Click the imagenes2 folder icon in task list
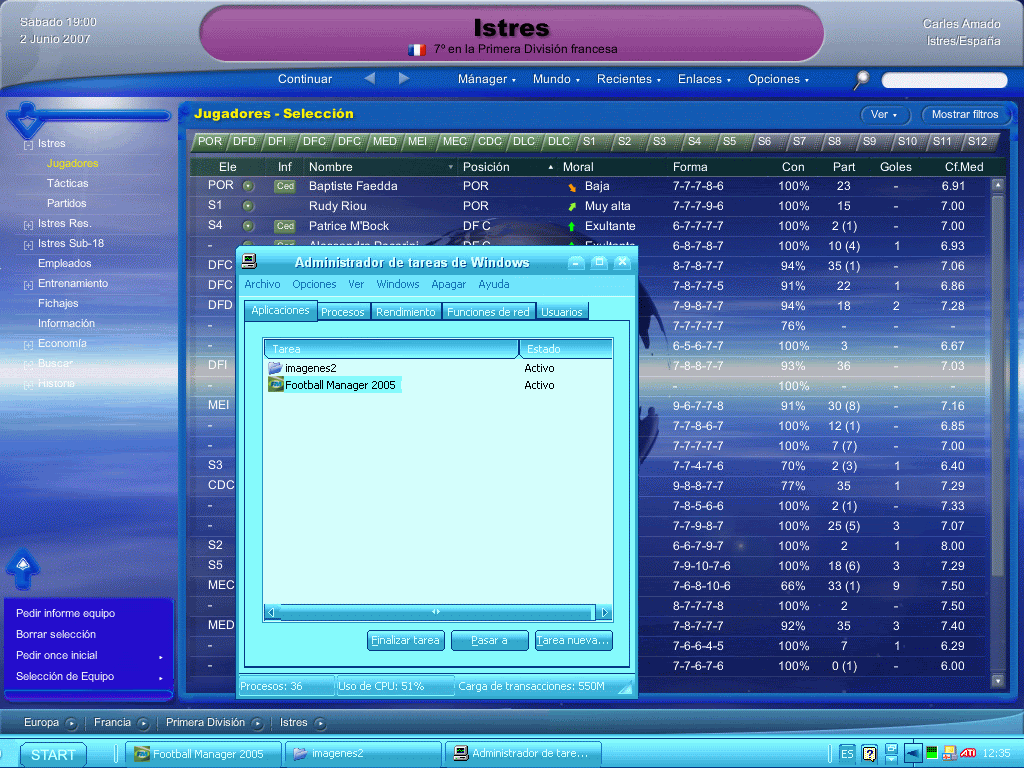Image resolution: width=1024 pixels, height=768 pixels. (275, 368)
